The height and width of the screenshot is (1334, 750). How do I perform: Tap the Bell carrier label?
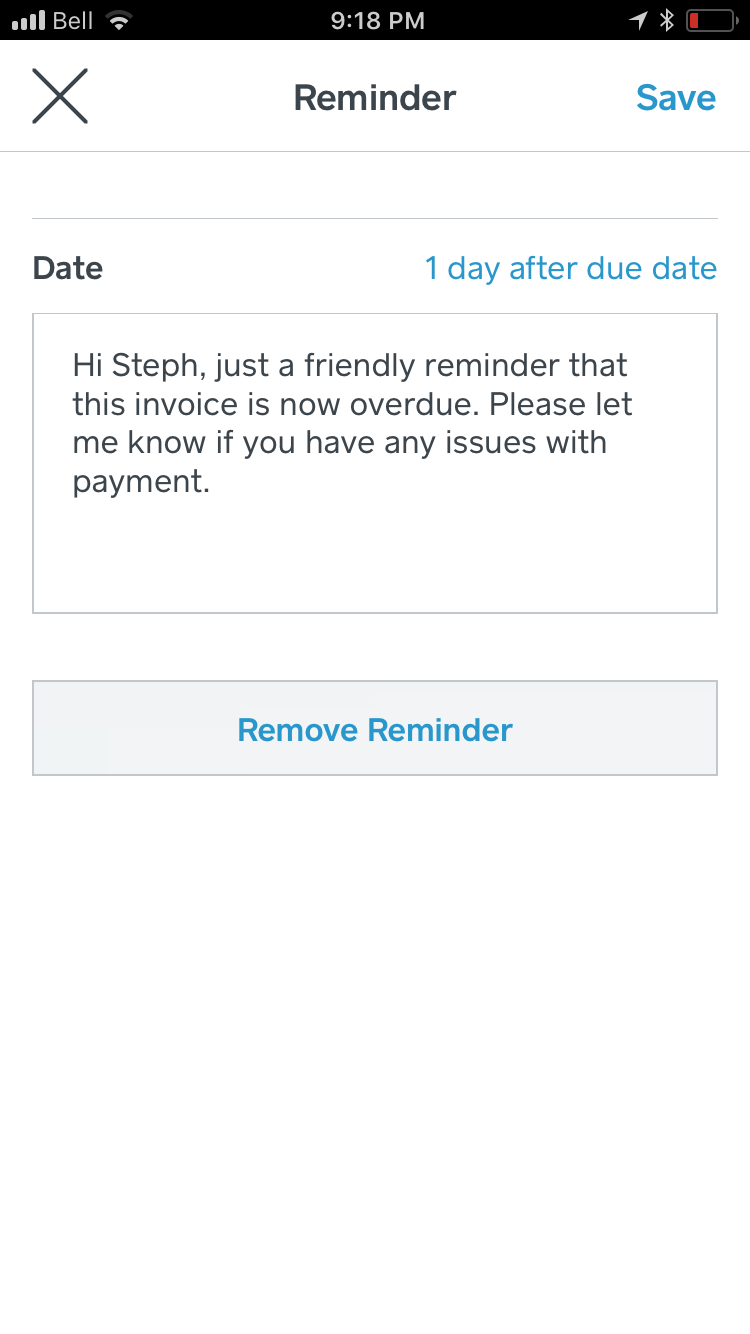tap(73, 20)
